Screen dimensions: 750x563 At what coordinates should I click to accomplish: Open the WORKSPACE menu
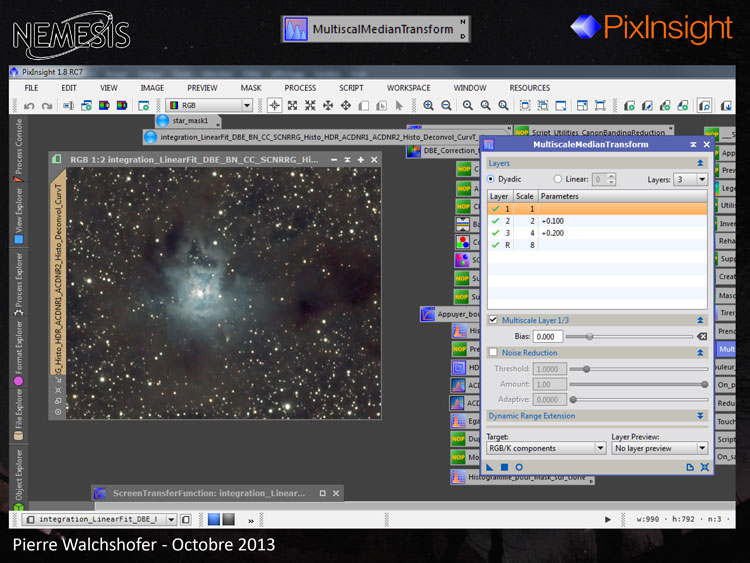pyautogui.click(x=408, y=88)
